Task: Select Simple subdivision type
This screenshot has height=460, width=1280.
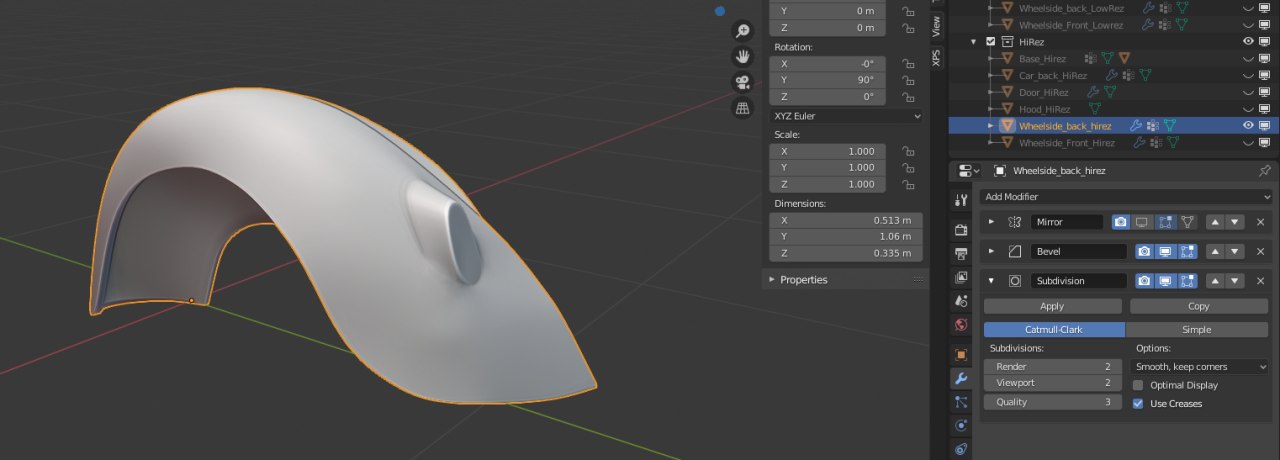Action: point(1197,330)
